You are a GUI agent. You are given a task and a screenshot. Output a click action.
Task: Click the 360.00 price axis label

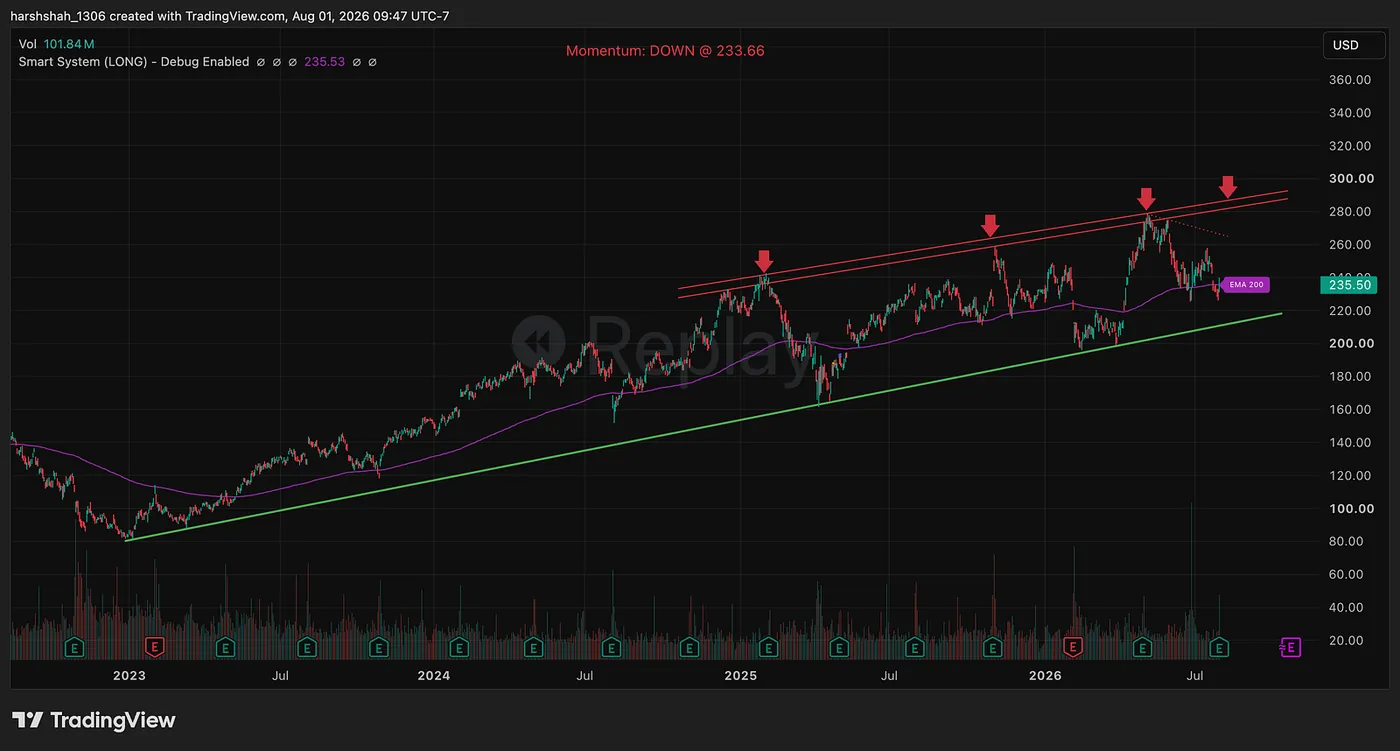coord(1350,80)
